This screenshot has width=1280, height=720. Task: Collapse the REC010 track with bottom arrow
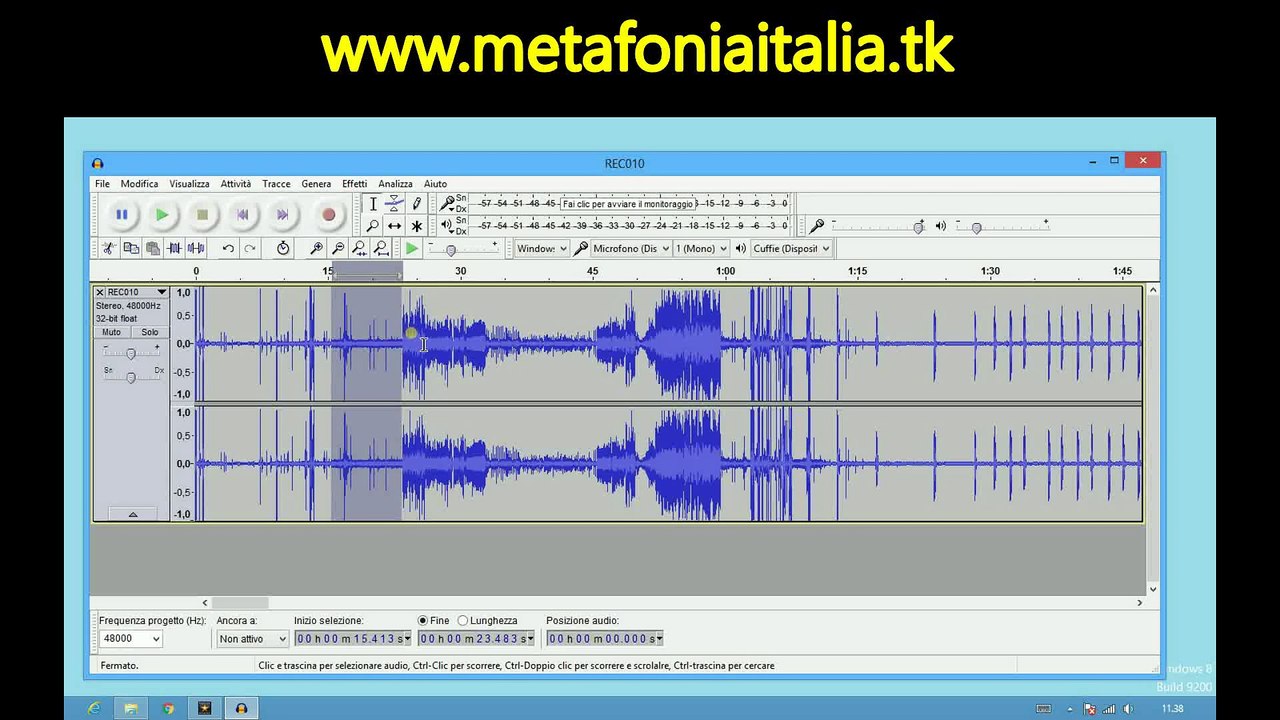(132, 514)
